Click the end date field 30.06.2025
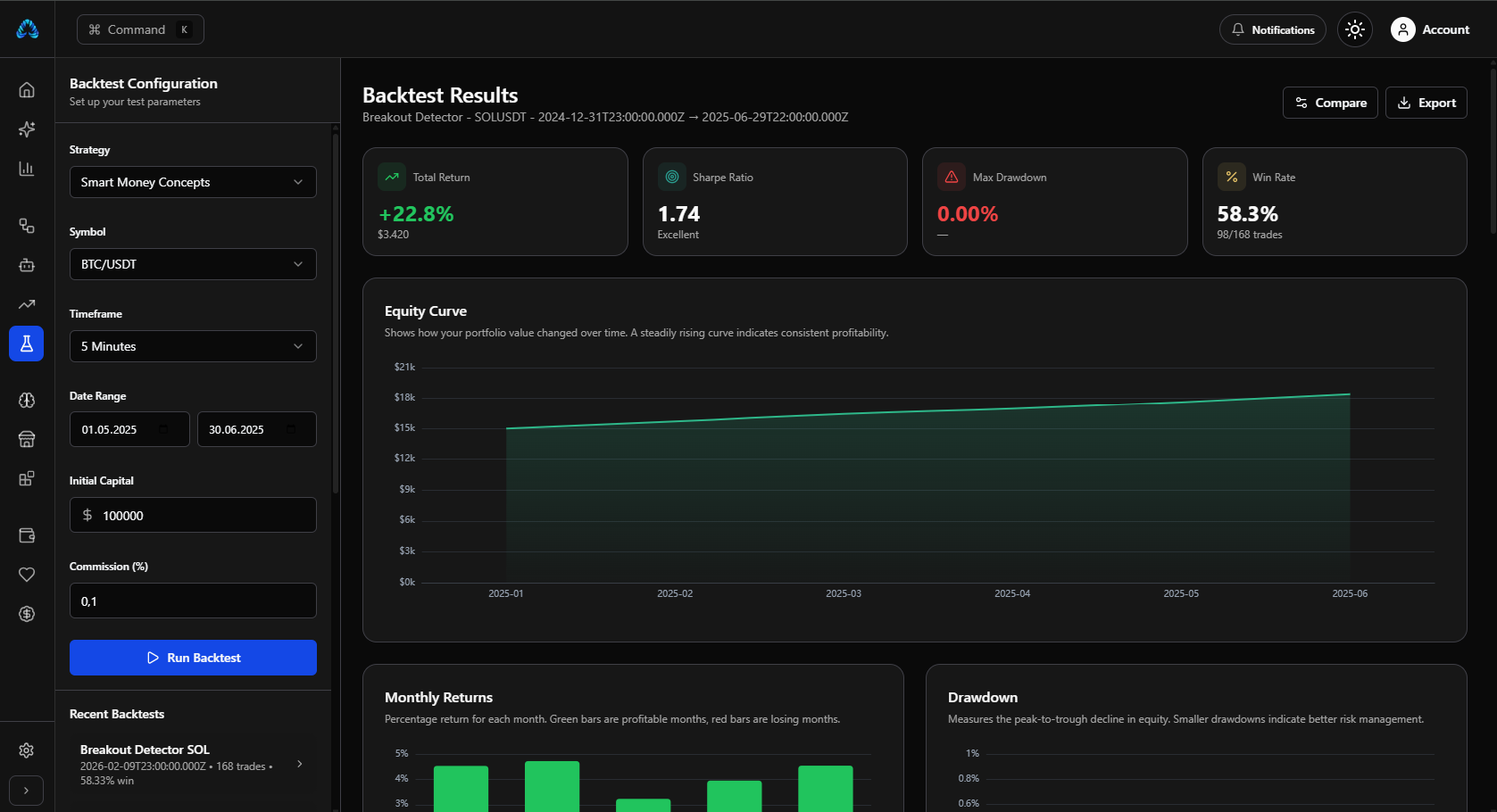 257,429
